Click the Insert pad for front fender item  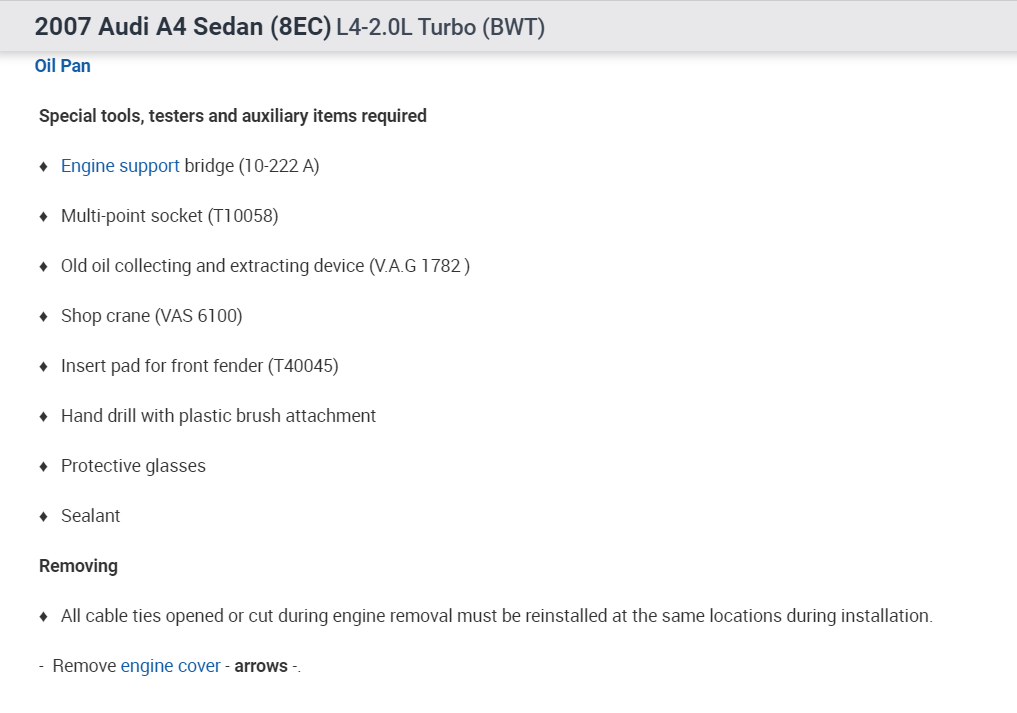pyautogui.click(x=199, y=366)
